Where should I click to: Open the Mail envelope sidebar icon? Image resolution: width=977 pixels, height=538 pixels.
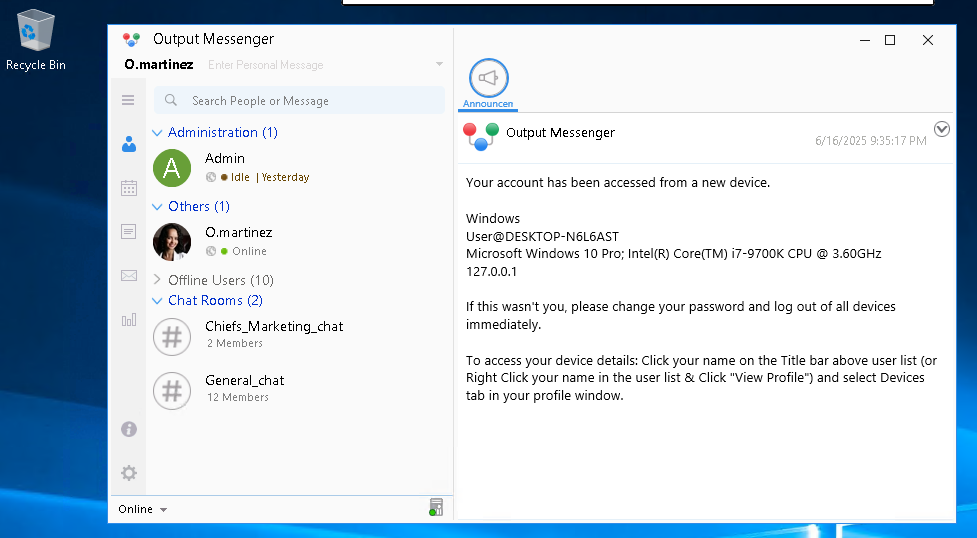pos(128,276)
